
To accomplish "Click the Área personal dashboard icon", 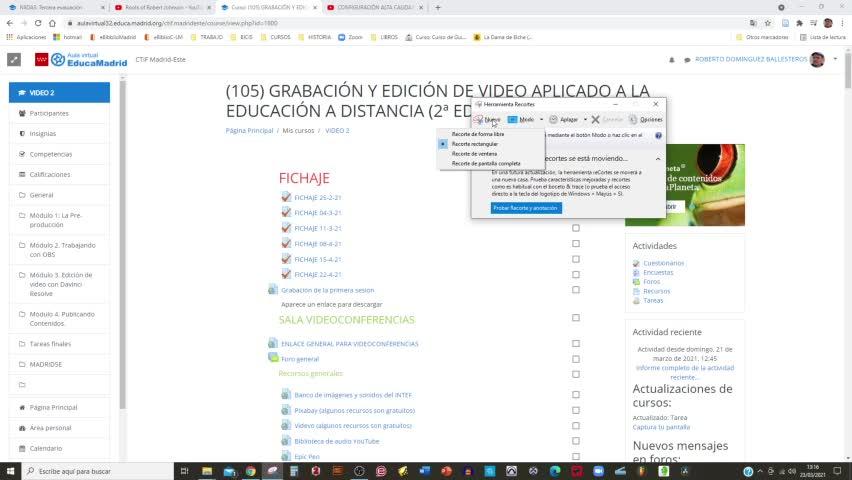I will (x=22, y=428).
